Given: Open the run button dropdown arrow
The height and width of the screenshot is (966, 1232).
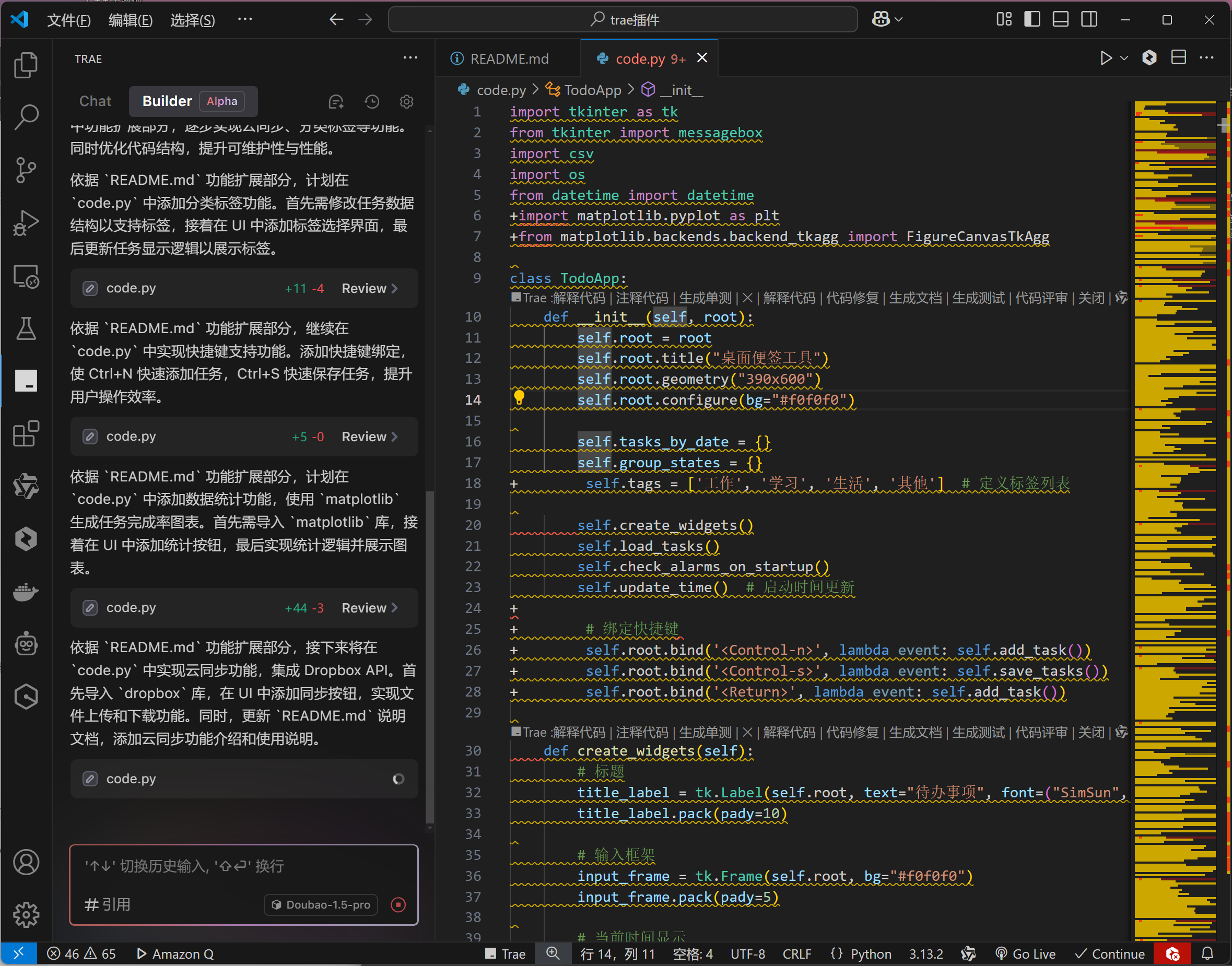Looking at the screenshot, I should [x=1124, y=57].
